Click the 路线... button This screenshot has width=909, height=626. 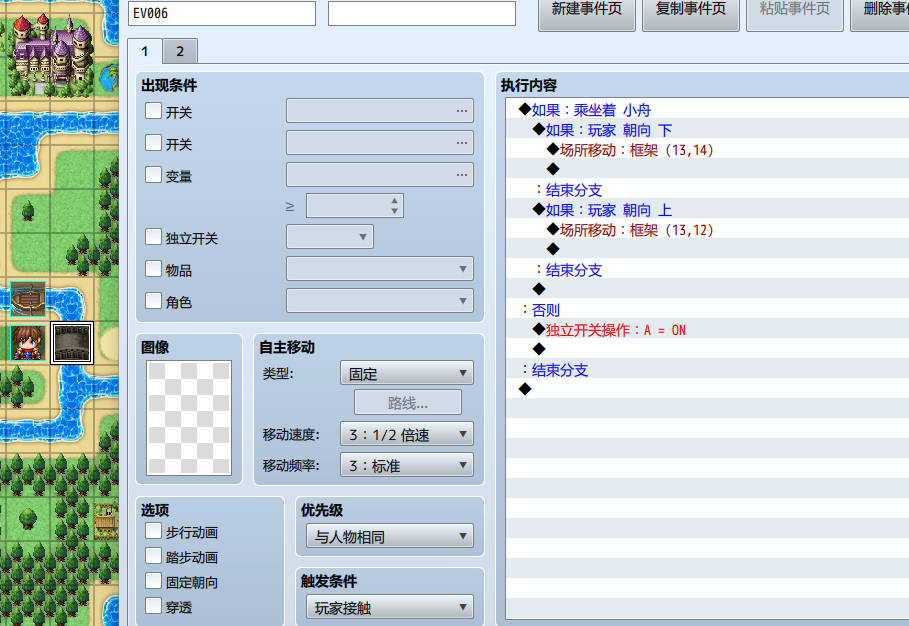[408, 402]
